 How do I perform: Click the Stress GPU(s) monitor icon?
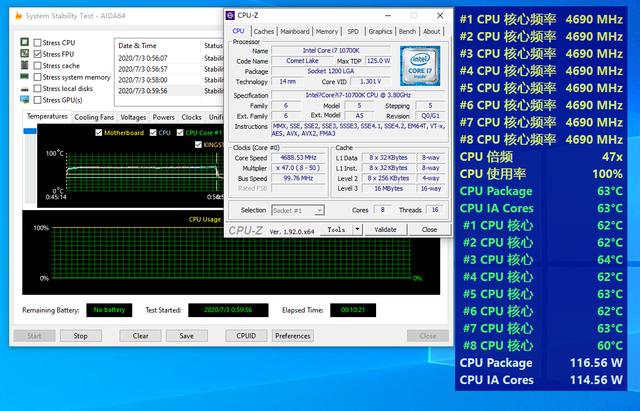pos(24,100)
